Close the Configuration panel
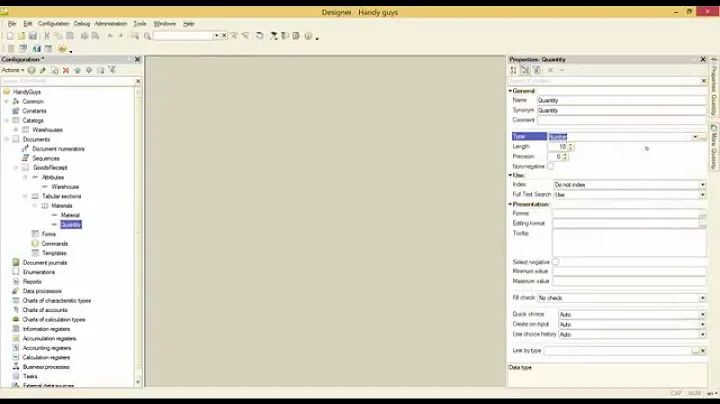 tap(137, 59)
